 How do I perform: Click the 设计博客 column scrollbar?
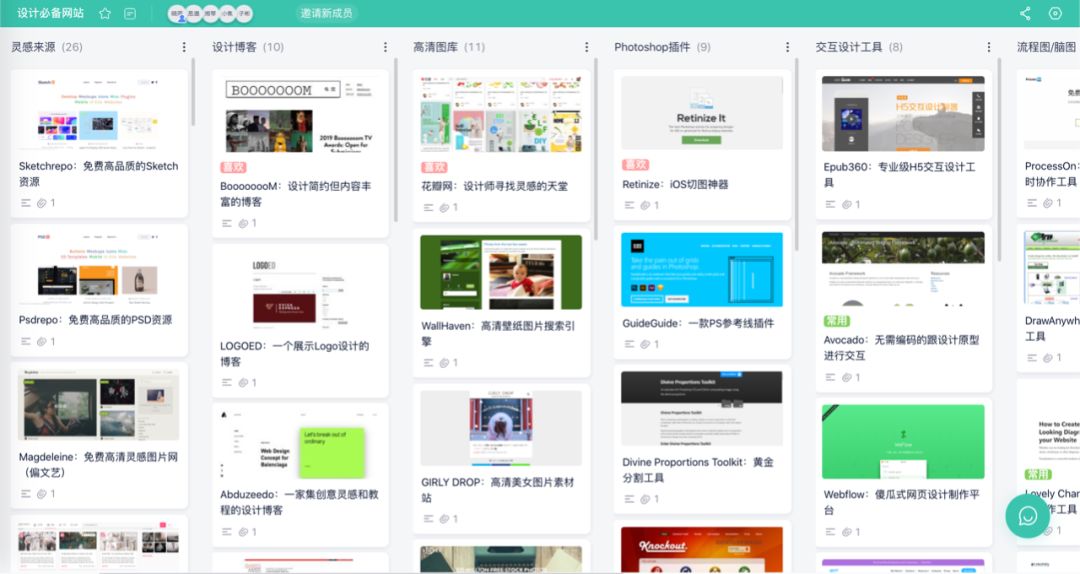point(395,140)
